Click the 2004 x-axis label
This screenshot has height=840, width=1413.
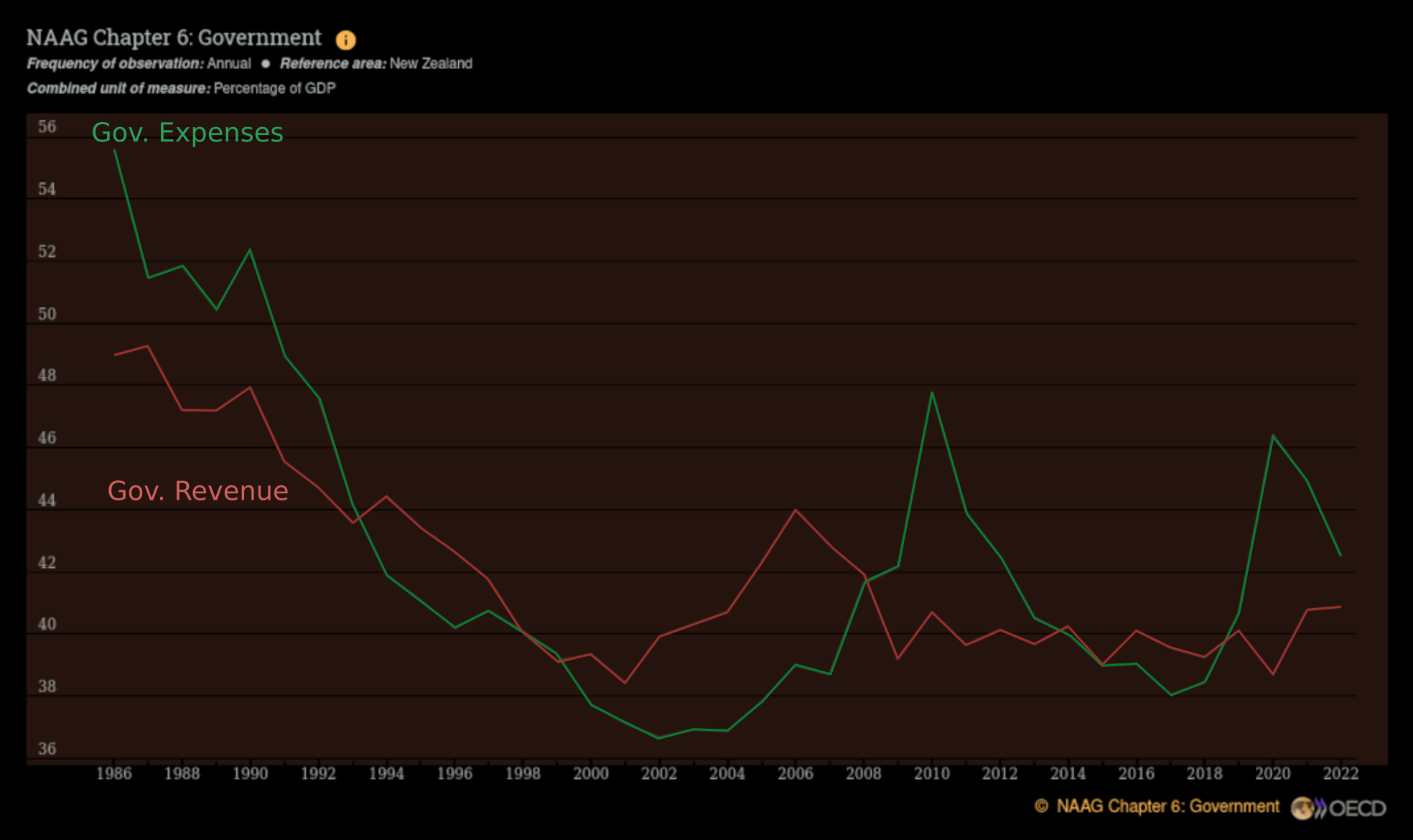click(x=727, y=773)
